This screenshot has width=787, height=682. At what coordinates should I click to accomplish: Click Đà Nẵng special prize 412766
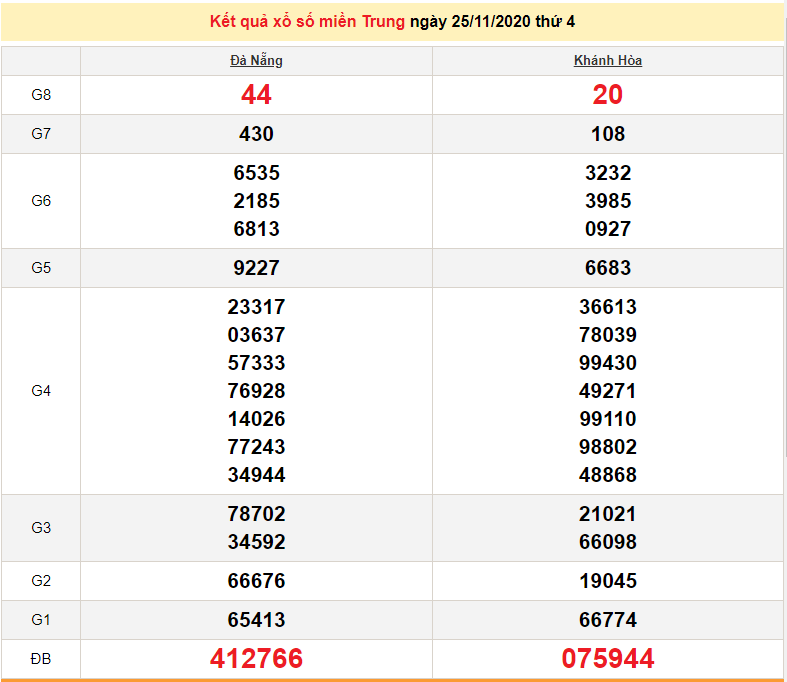coord(256,659)
